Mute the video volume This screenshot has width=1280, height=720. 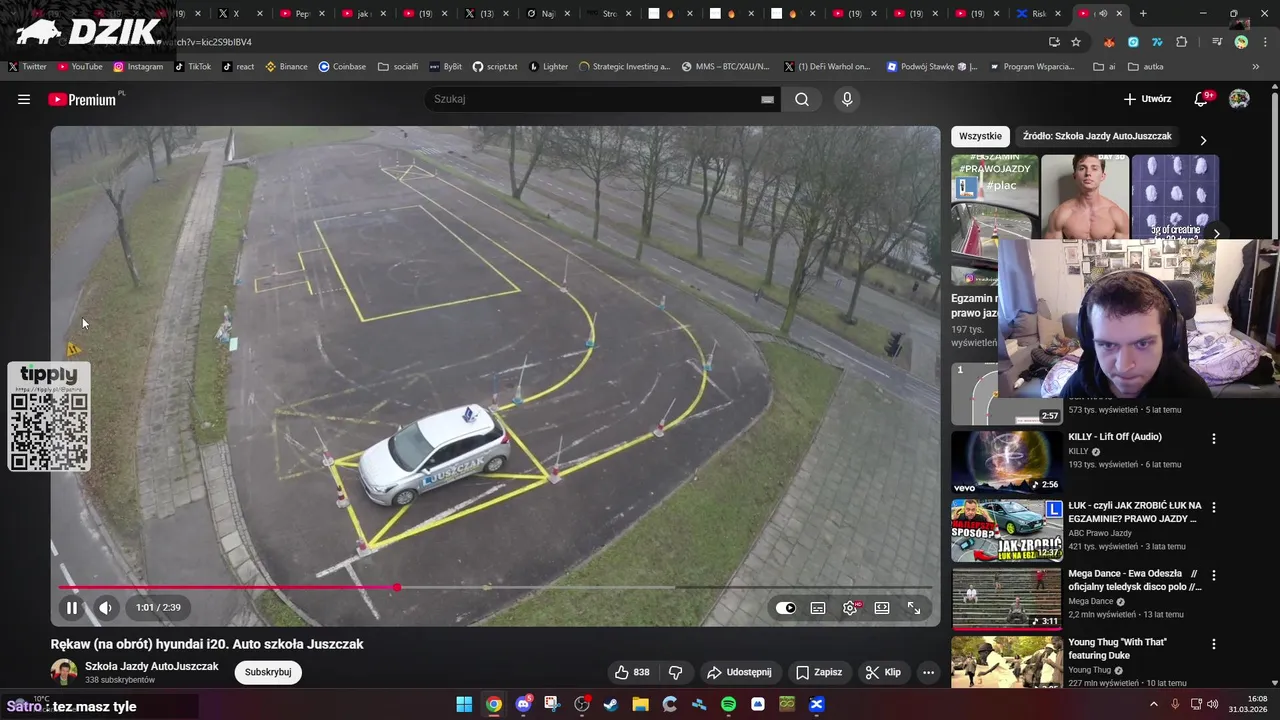click(105, 607)
